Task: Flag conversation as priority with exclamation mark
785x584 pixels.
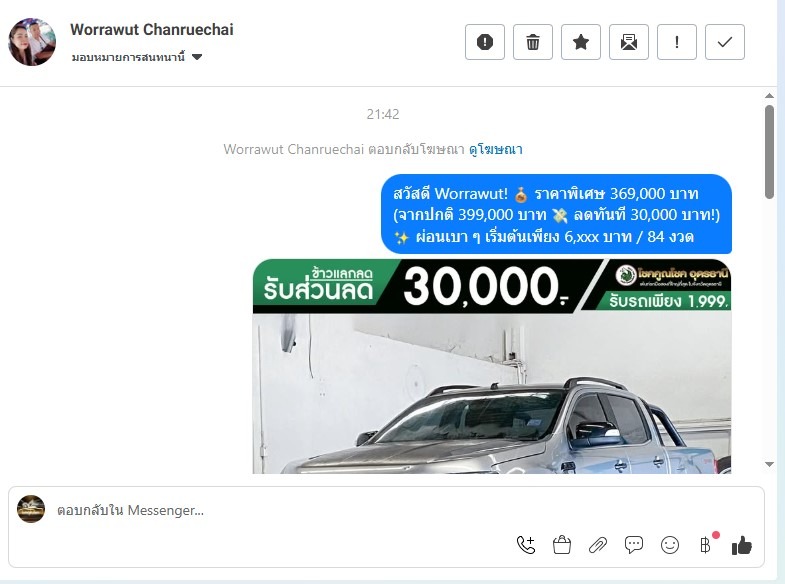Action: pos(677,42)
